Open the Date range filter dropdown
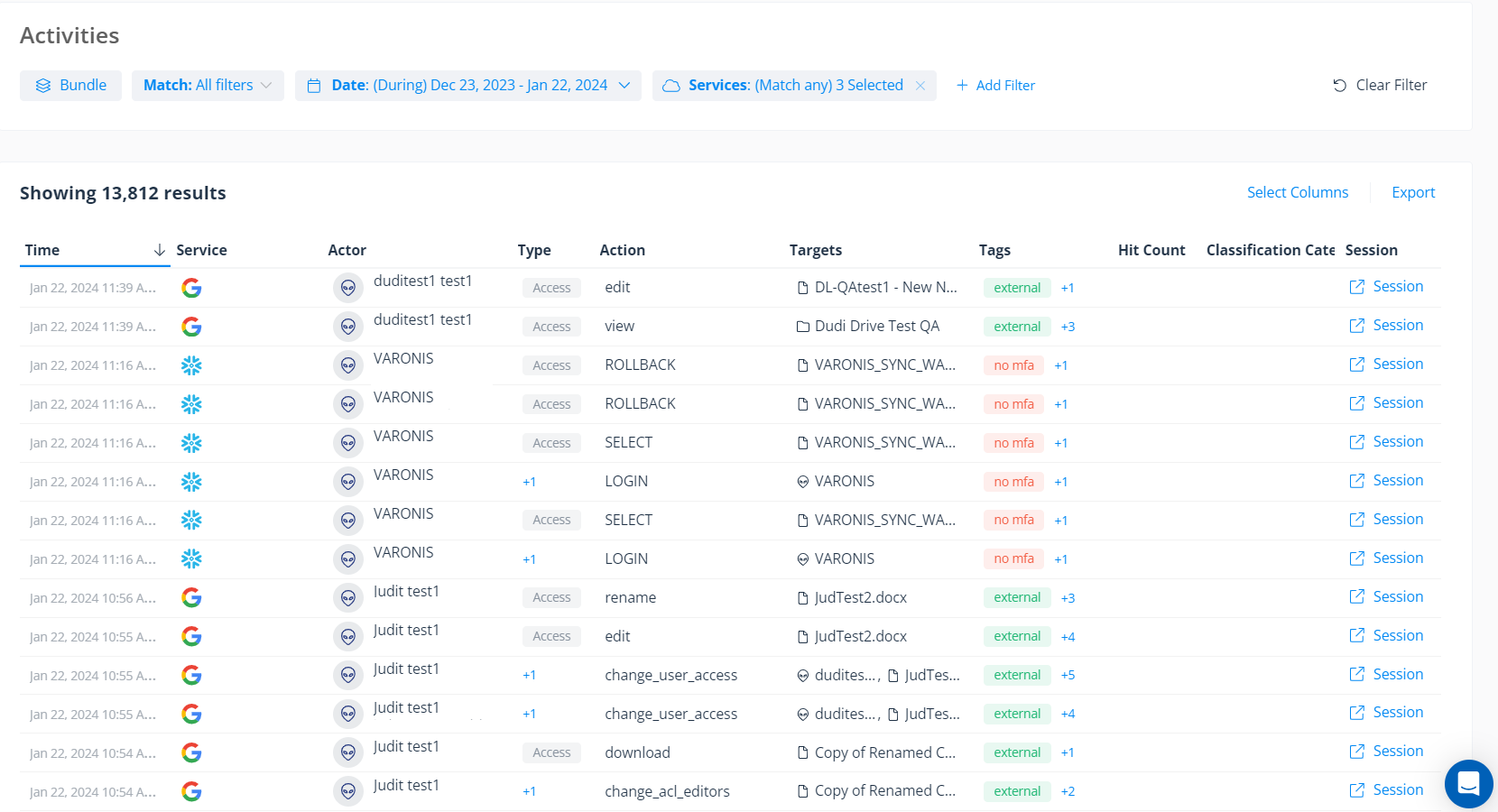The height and width of the screenshot is (812, 1498). pos(467,86)
